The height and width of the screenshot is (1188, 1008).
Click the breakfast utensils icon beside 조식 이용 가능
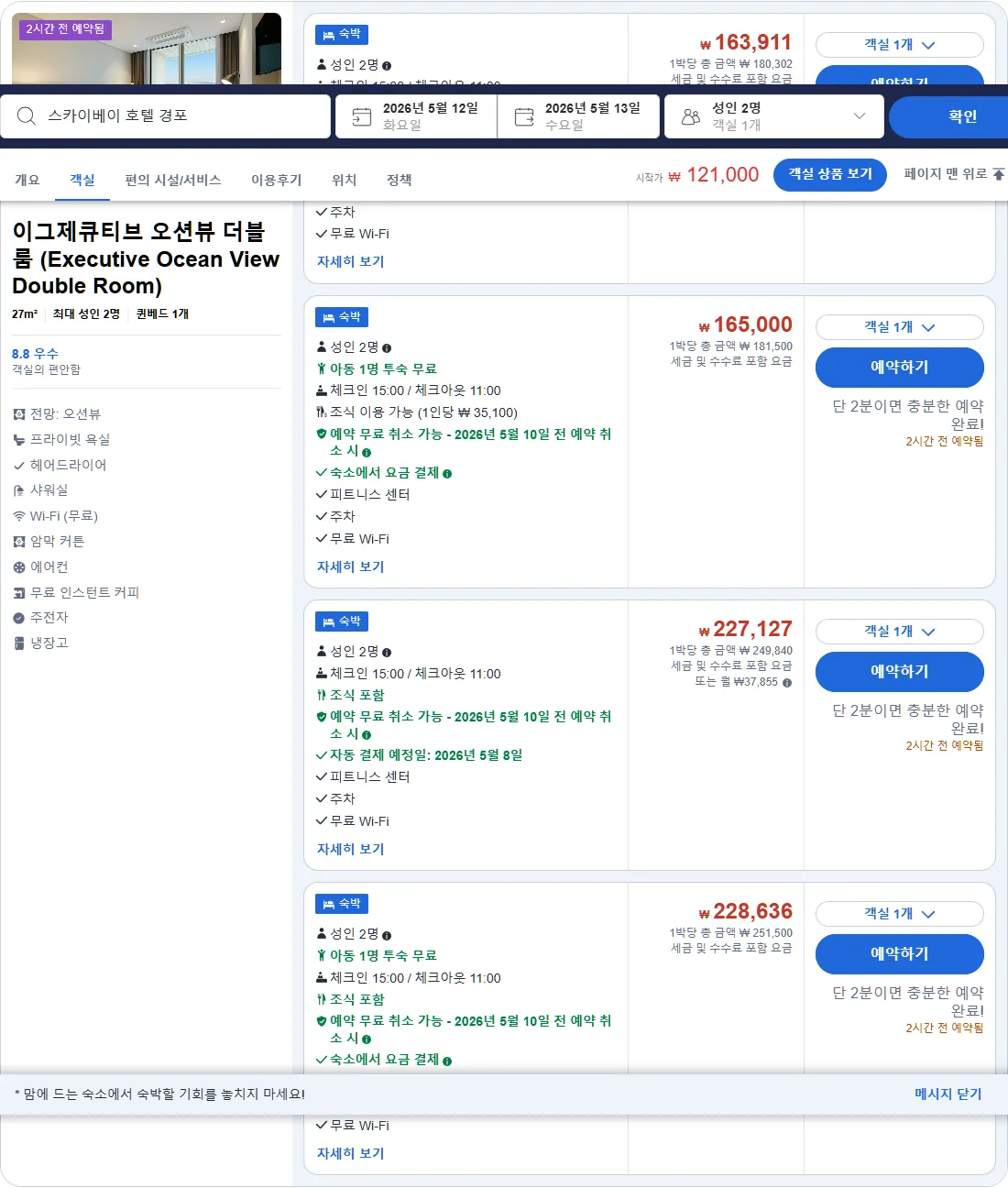[x=322, y=412]
